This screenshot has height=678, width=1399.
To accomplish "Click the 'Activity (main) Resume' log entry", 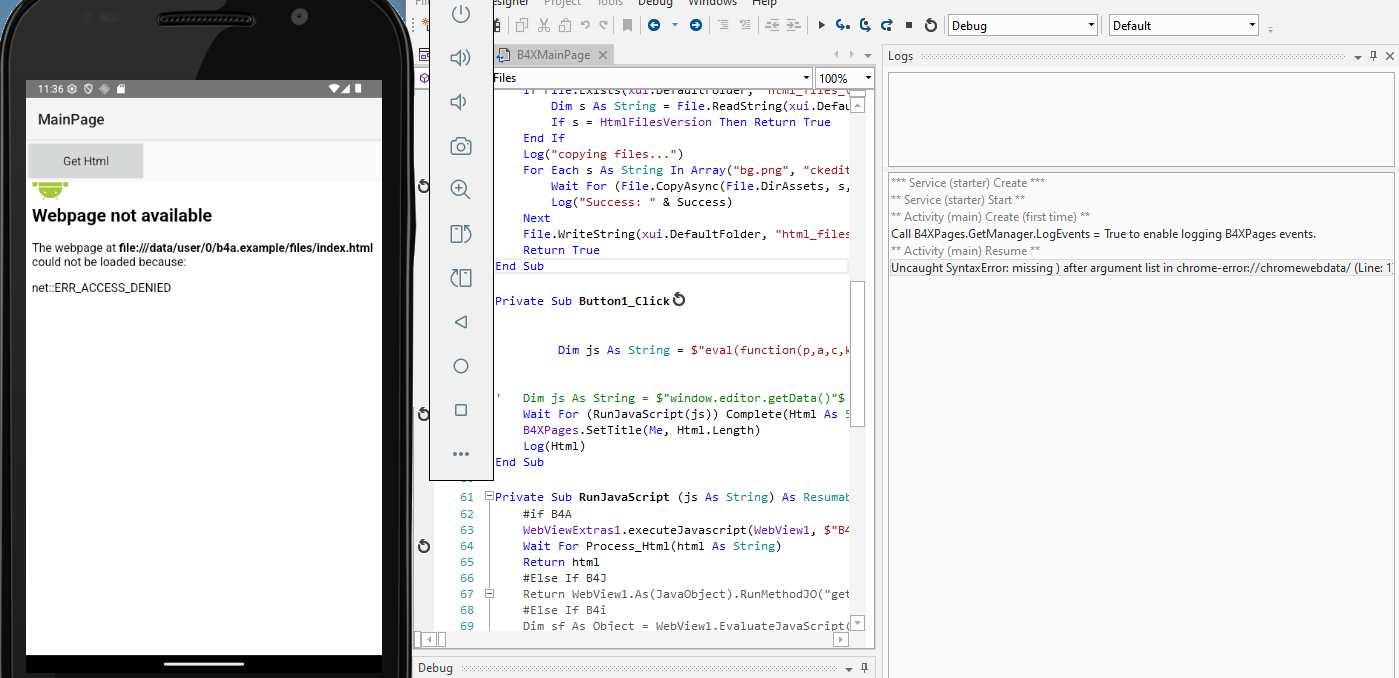I will pyautogui.click(x=966, y=251).
